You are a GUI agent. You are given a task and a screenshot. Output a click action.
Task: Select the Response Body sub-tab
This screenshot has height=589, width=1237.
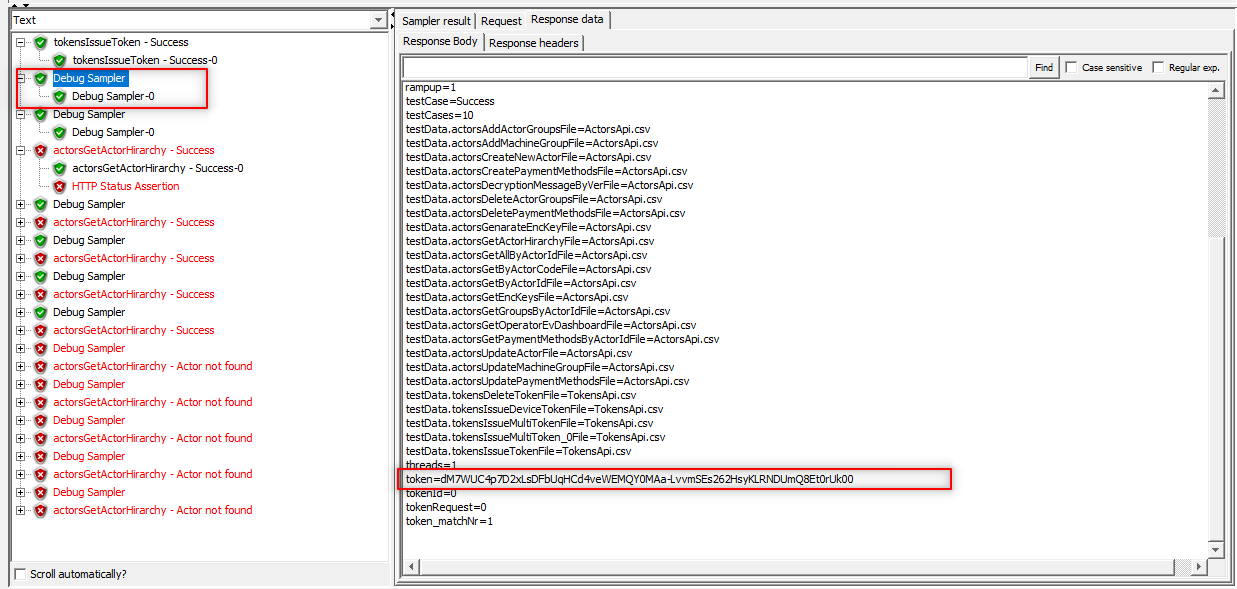[440, 41]
